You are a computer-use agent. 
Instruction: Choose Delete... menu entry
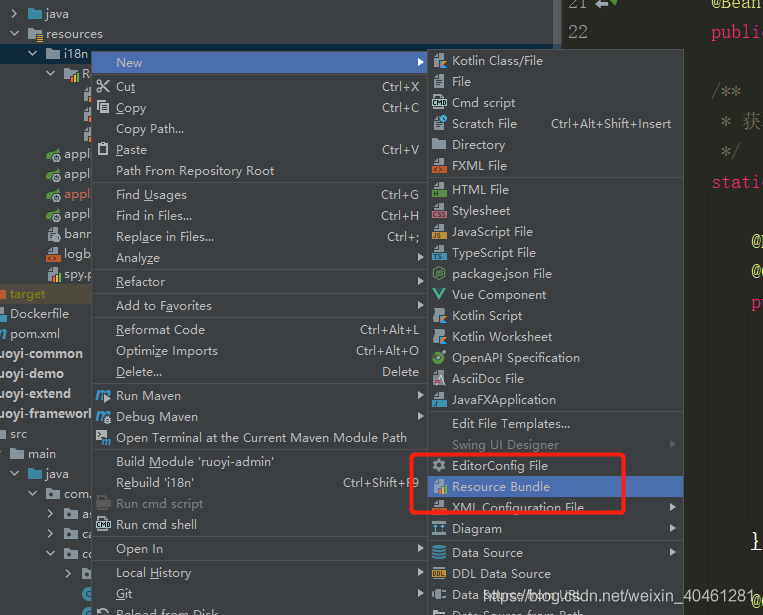[x=259, y=372]
